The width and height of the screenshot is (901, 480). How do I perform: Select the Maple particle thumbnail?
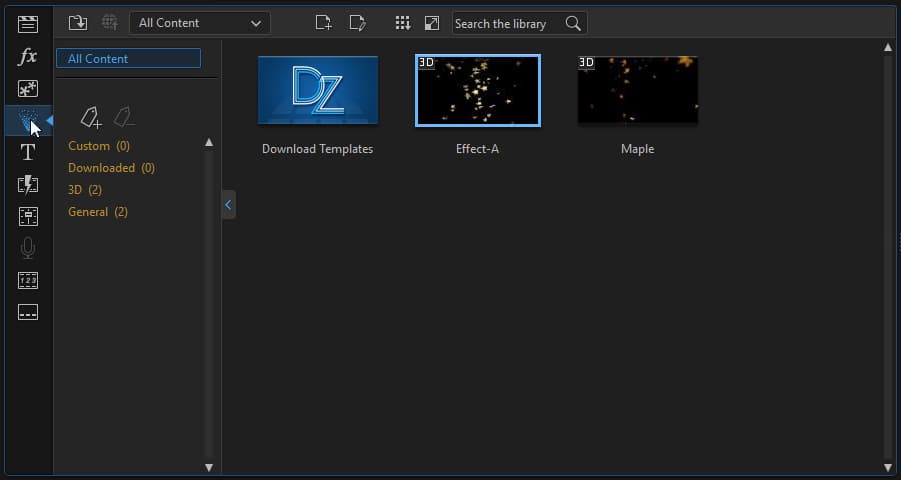pyautogui.click(x=637, y=91)
